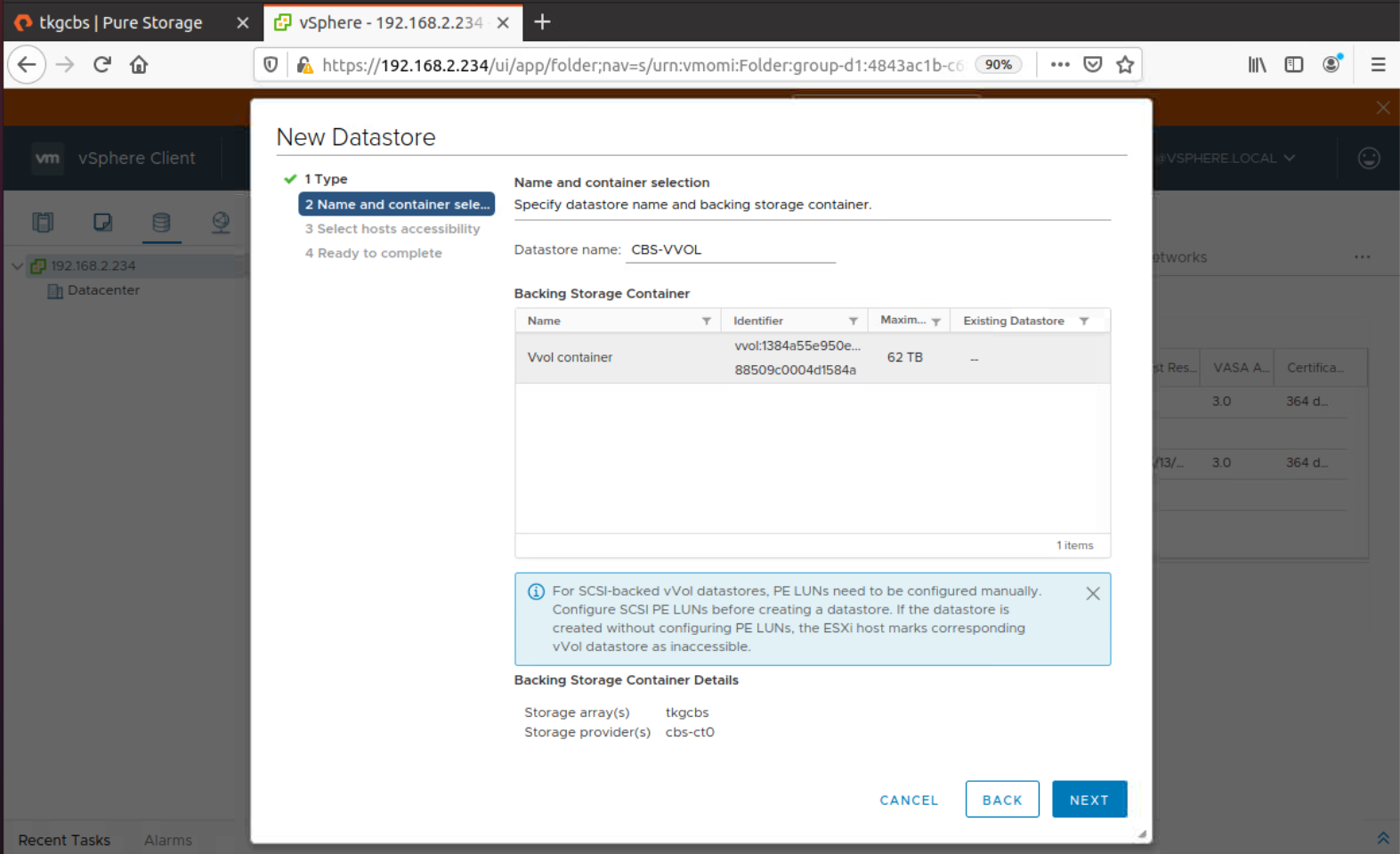Collapse the 192.168.2.234 tree node
The height and width of the screenshot is (854, 1400).
(17, 266)
